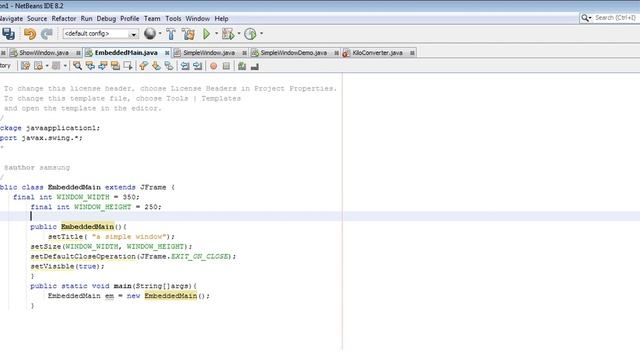The height and width of the screenshot is (360, 640).
Task: Click the grey Redo arrow
Action: click(47, 34)
